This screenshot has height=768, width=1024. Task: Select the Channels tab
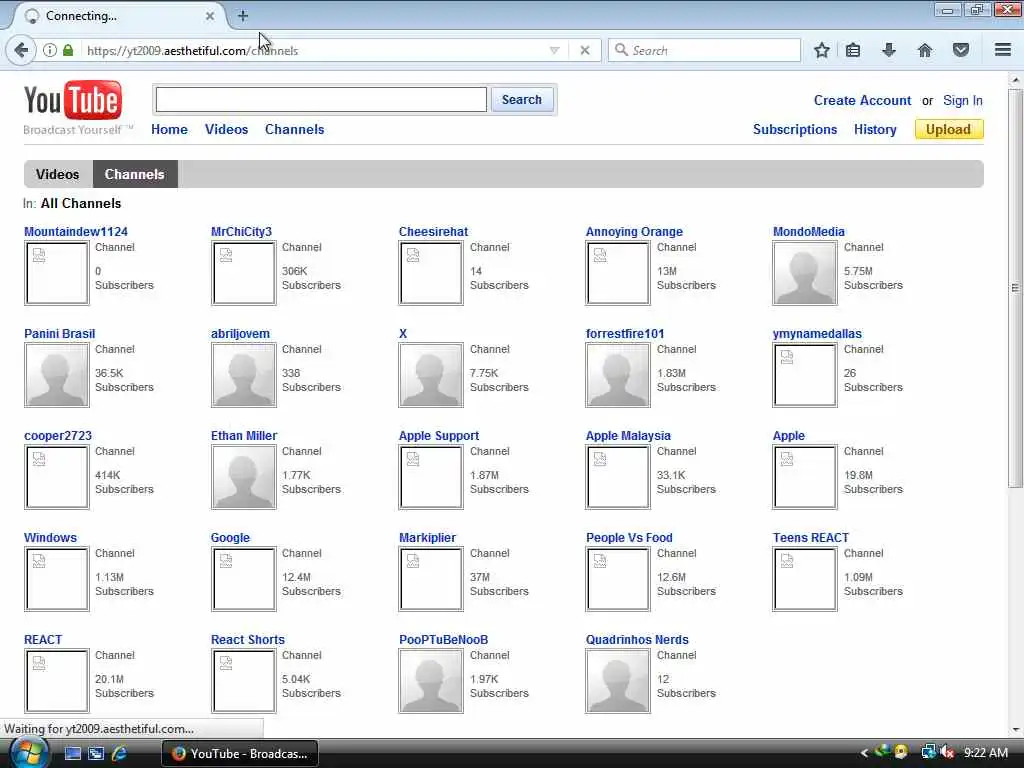135,174
